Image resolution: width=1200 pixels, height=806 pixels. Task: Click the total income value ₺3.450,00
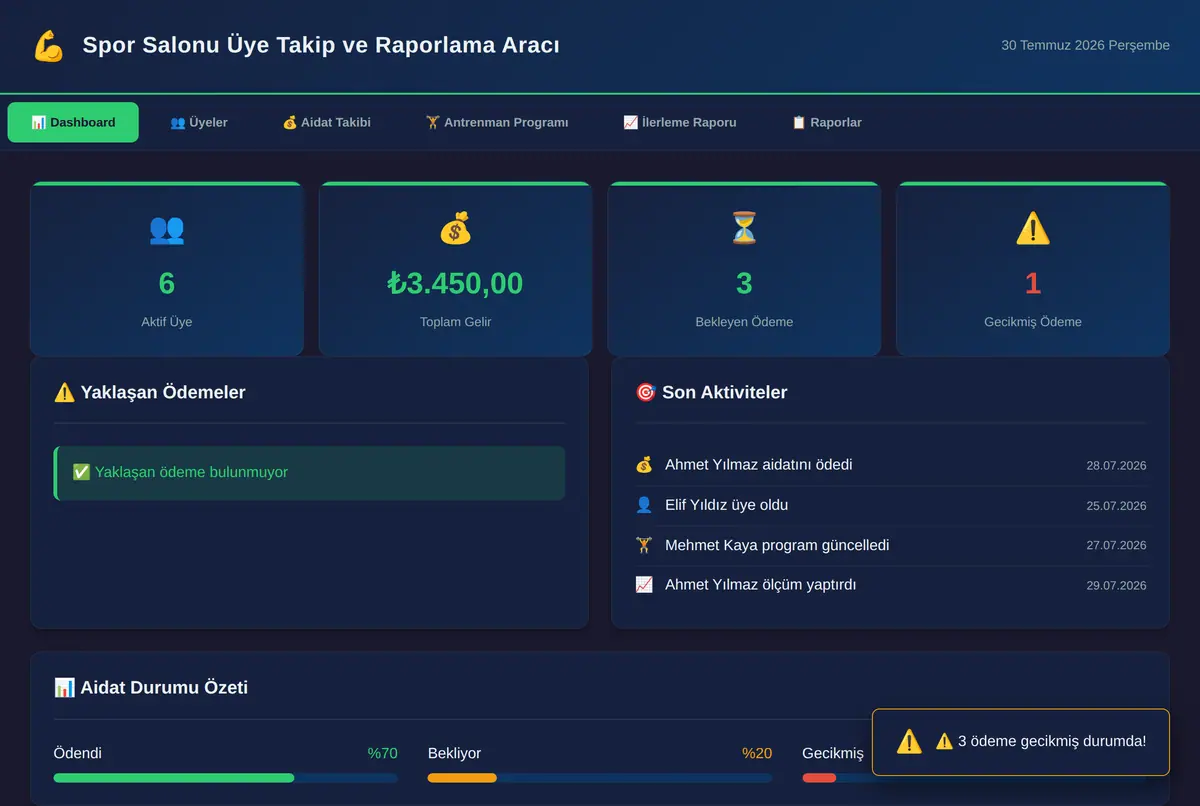(455, 283)
